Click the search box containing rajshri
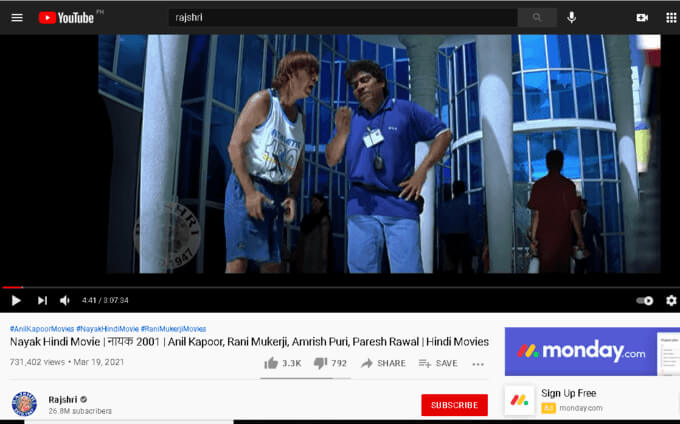This screenshot has width=680, height=424. pyautogui.click(x=343, y=18)
